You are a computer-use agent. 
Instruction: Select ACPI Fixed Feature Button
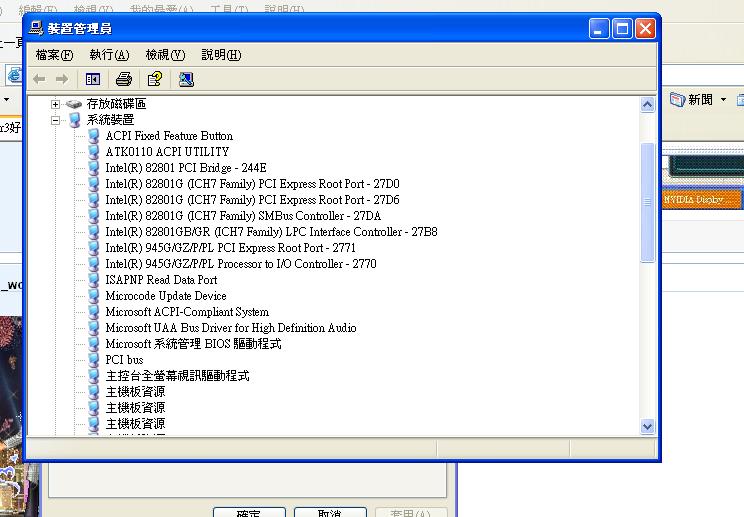click(x=169, y=136)
